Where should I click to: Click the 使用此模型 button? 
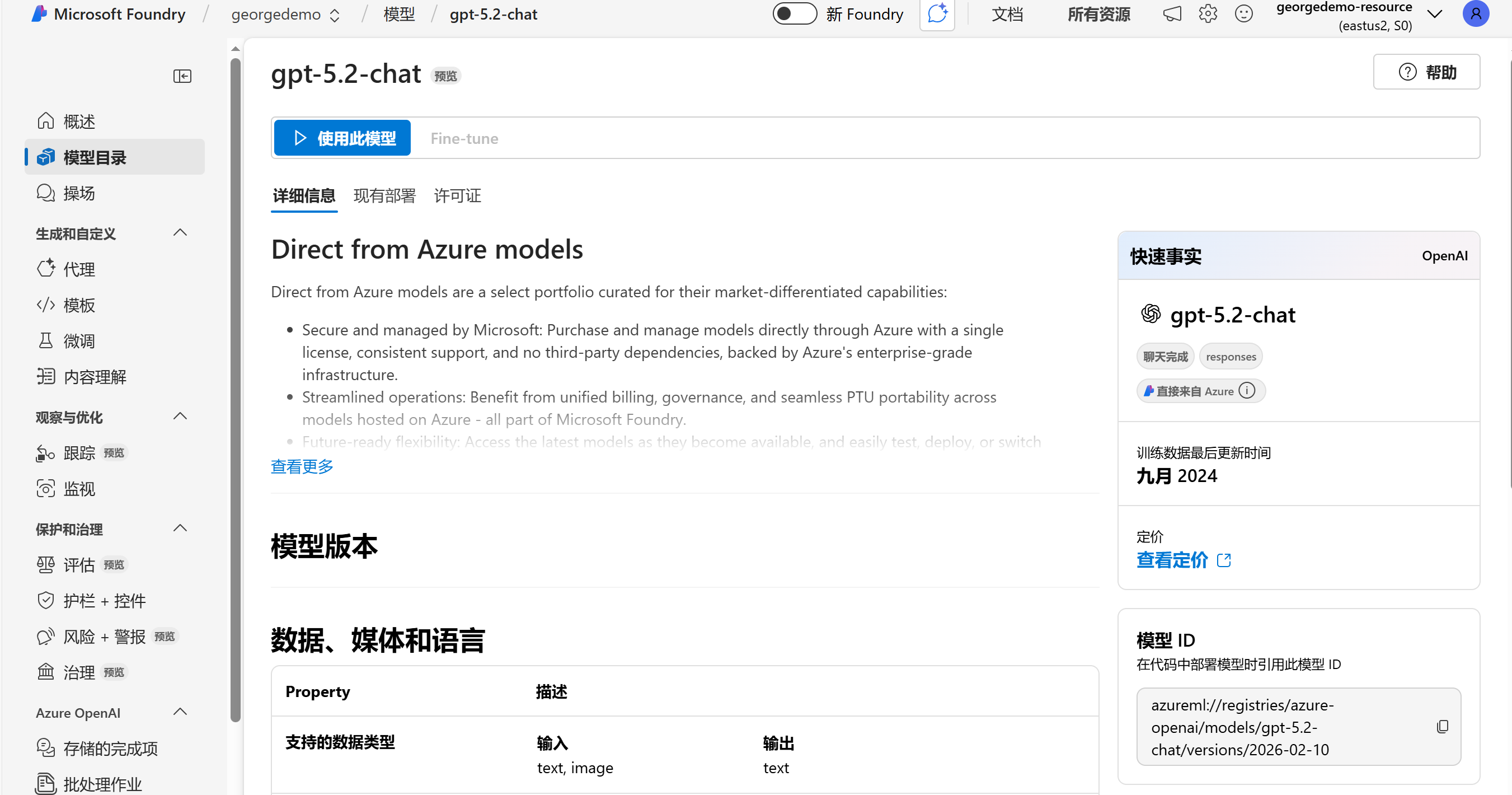(342, 138)
